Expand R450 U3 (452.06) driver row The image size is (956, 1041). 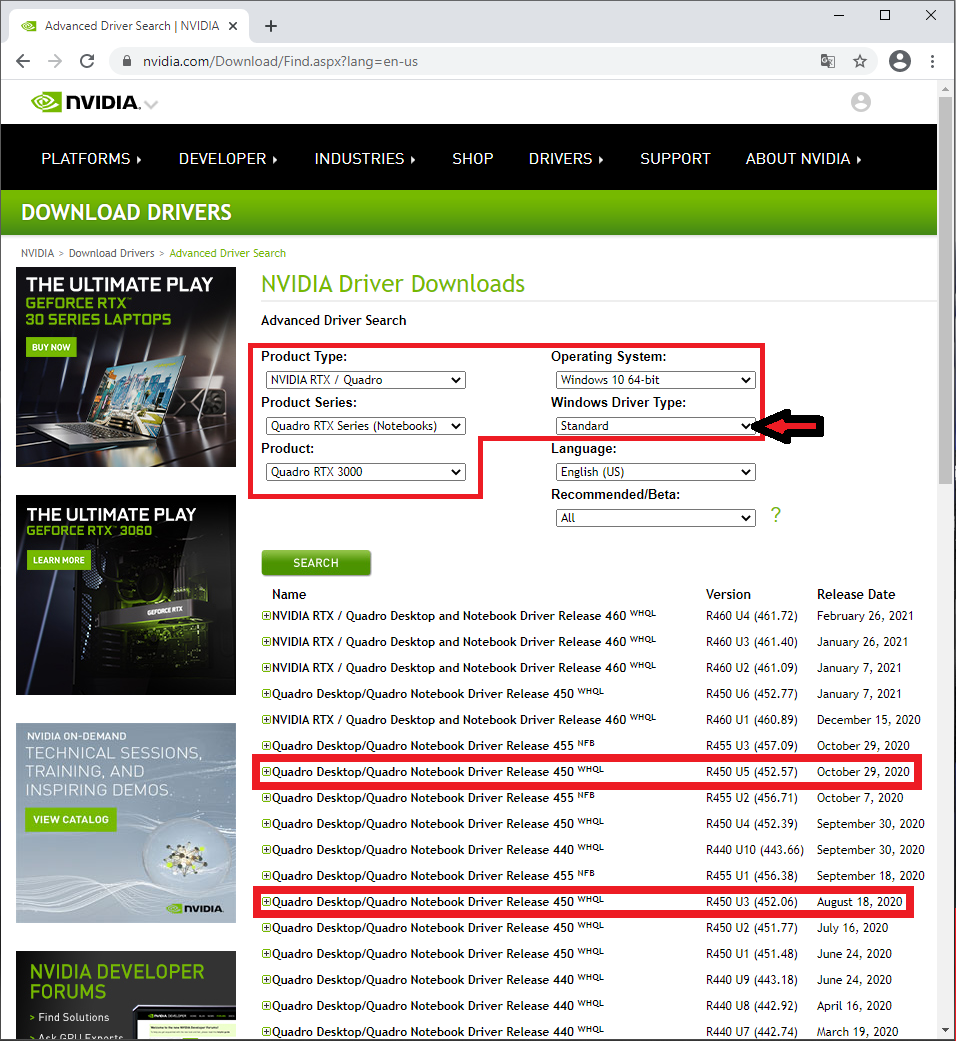[x=266, y=902]
